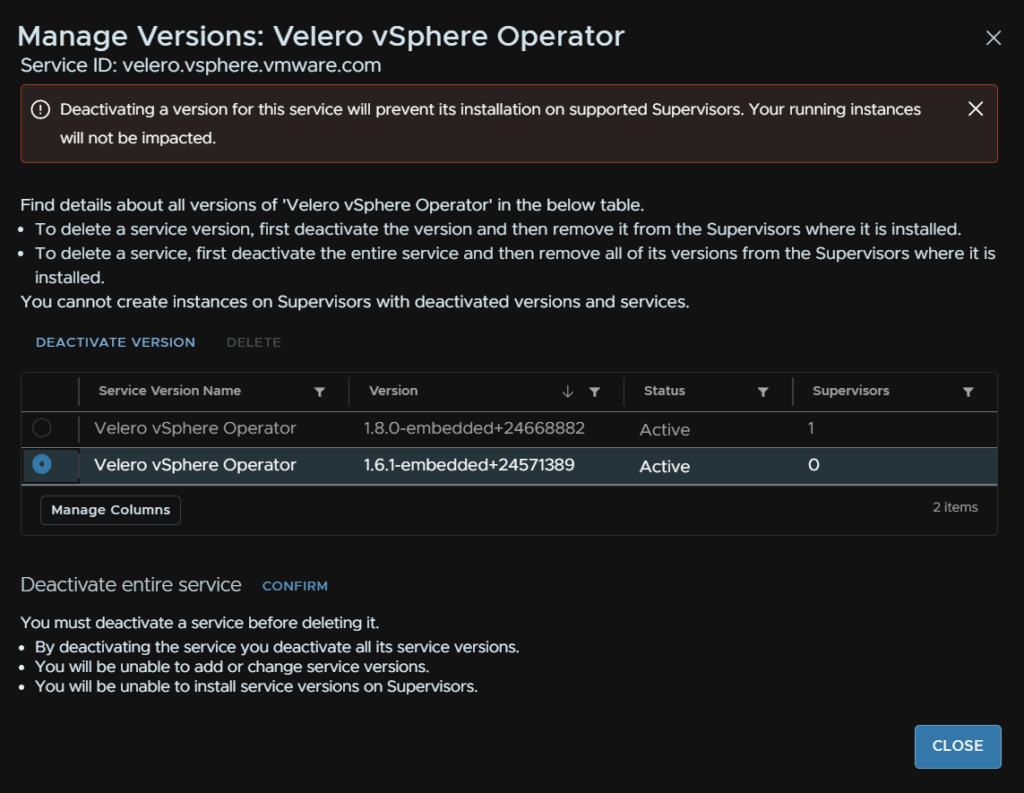Click the warning exclamation icon in banner
1024x793 pixels.
[x=40, y=110]
